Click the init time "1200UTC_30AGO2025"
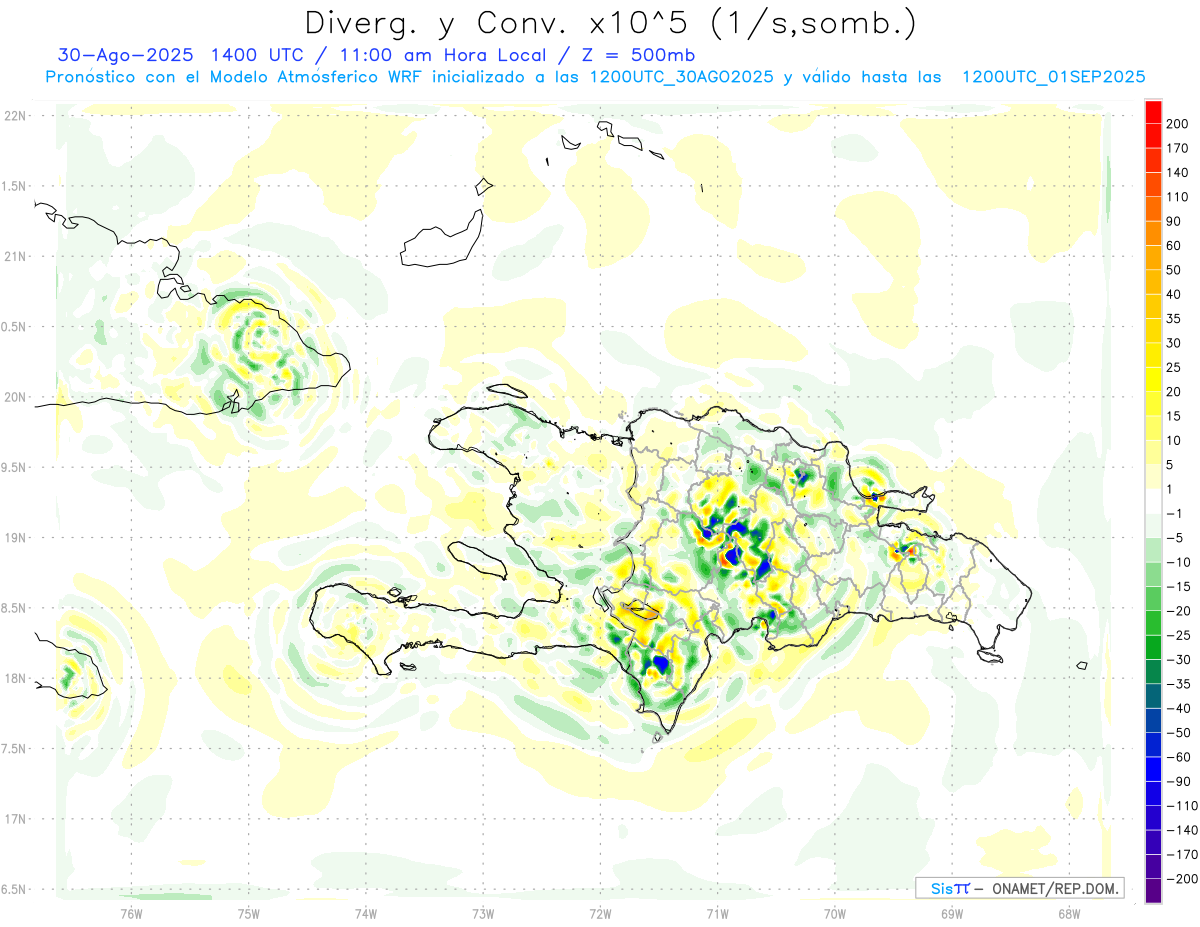This screenshot has width=1200, height=927. coord(681,77)
